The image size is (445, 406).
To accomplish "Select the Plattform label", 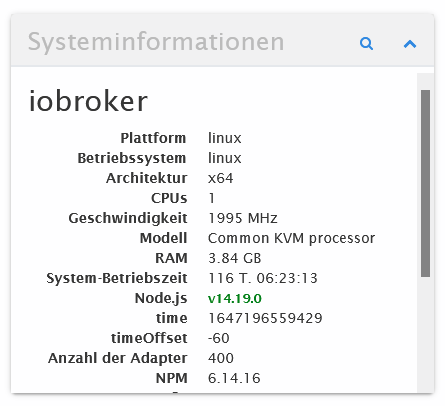I will coord(153,138).
